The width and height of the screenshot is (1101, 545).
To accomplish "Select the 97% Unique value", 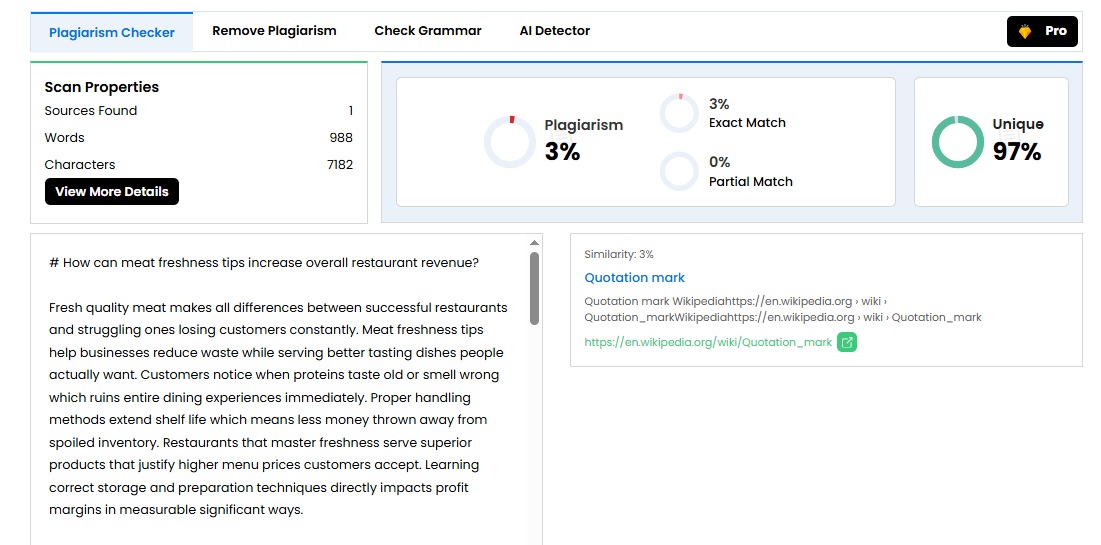I will click(x=1017, y=152).
